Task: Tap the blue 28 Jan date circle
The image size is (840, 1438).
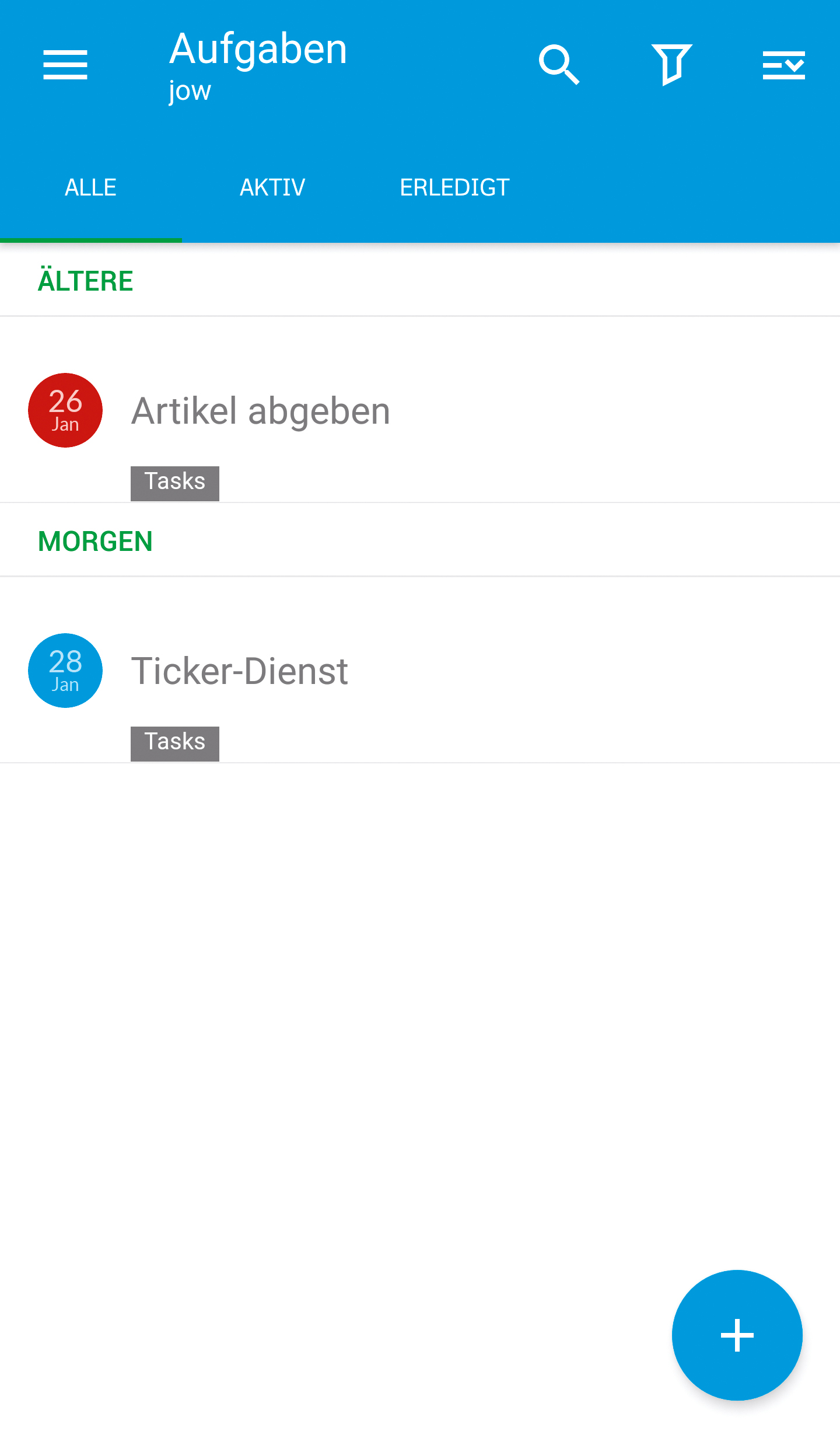Action: point(65,671)
